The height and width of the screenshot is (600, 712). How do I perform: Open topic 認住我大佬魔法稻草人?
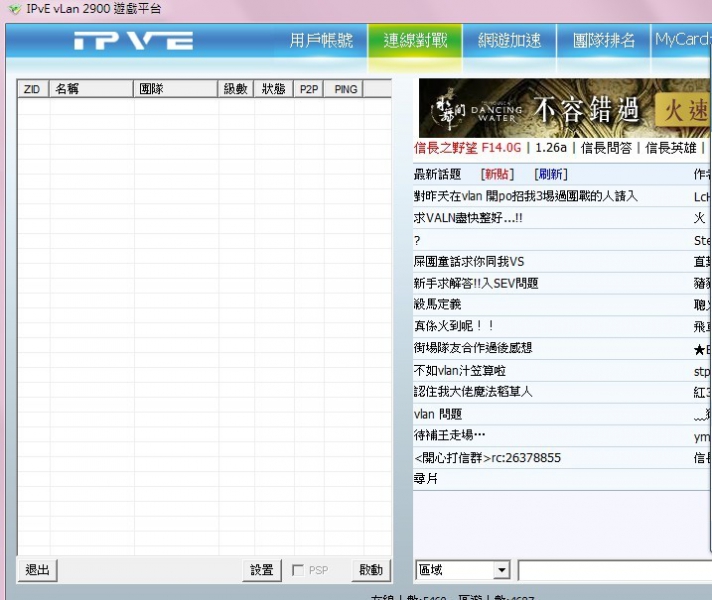(x=473, y=392)
